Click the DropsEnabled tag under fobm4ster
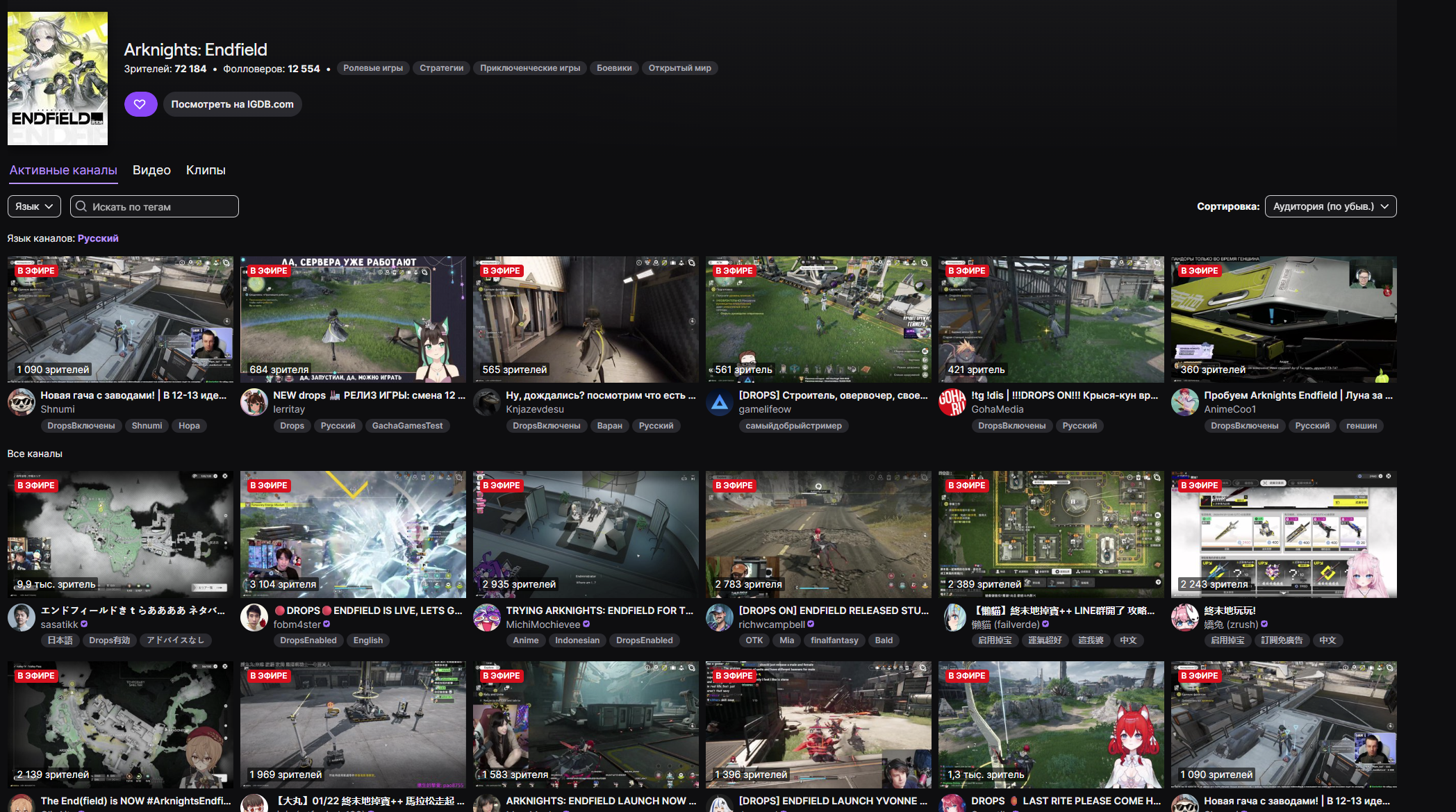This screenshot has width=1456, height=812. point(308,640)
